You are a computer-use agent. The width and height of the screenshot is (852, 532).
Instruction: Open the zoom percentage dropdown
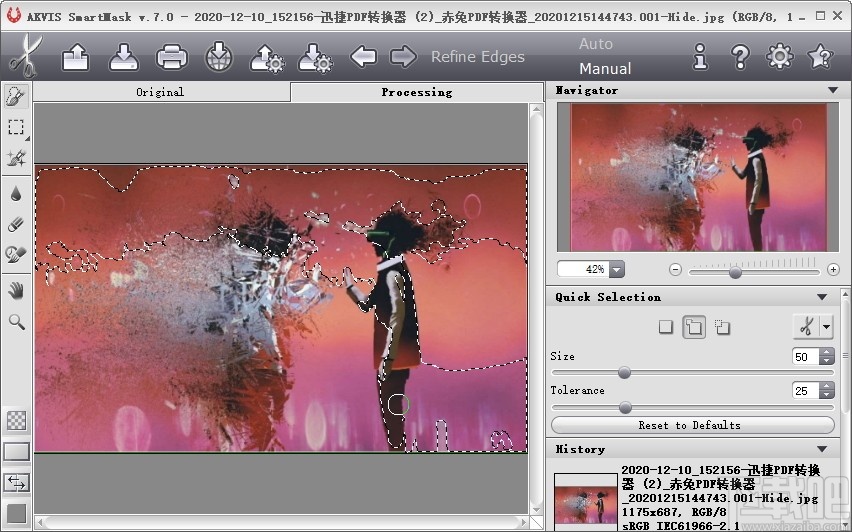point(617,269)
